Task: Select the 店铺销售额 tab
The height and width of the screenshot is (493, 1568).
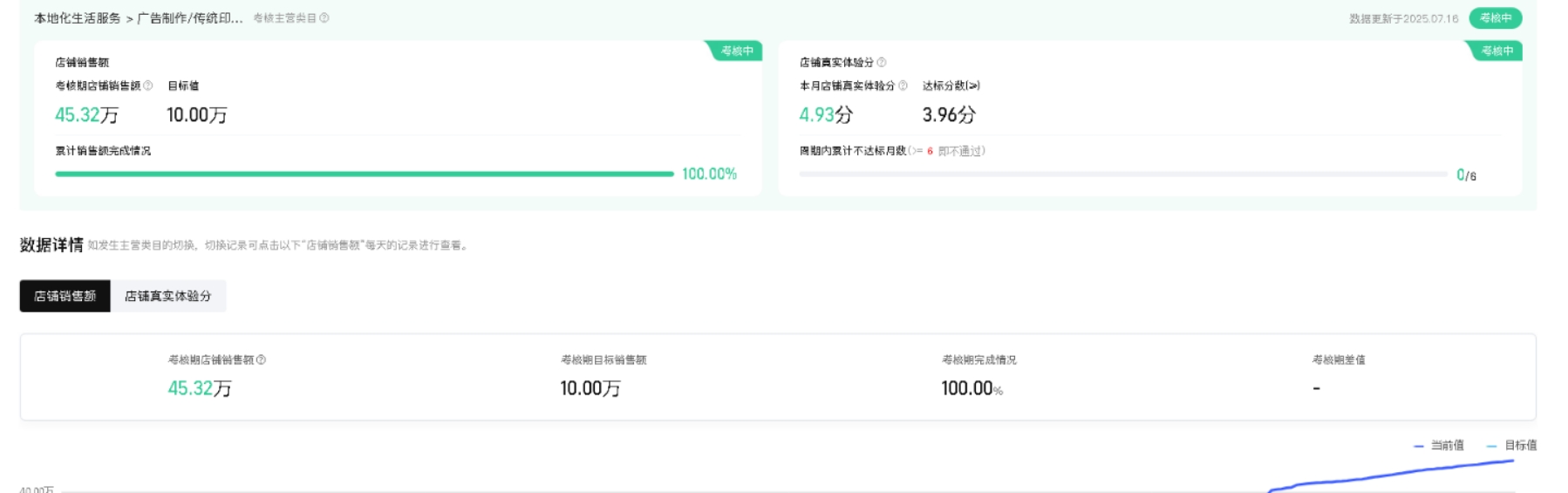Action: (x=65, y=297)
